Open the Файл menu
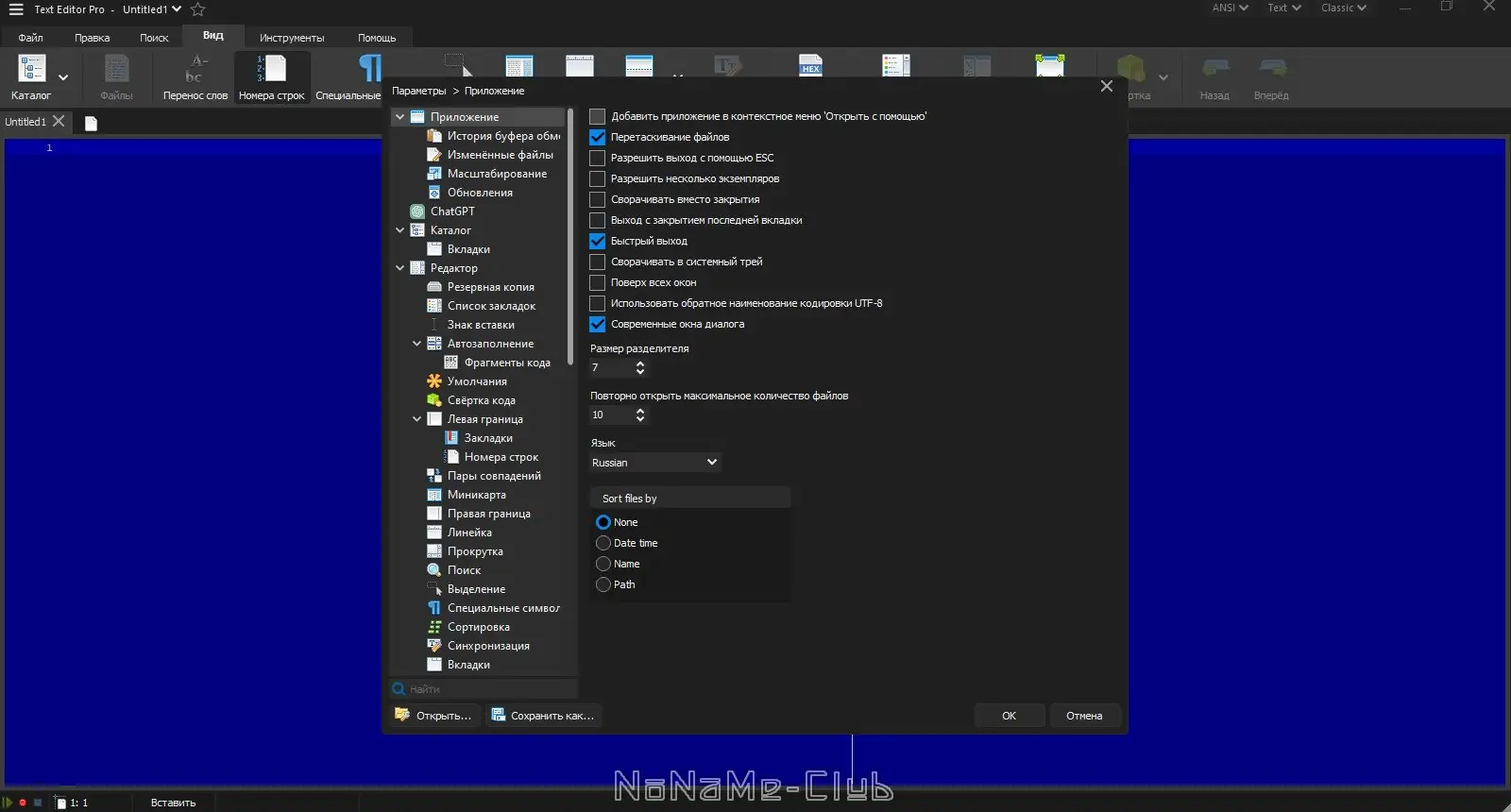 (x=30, y=38)
